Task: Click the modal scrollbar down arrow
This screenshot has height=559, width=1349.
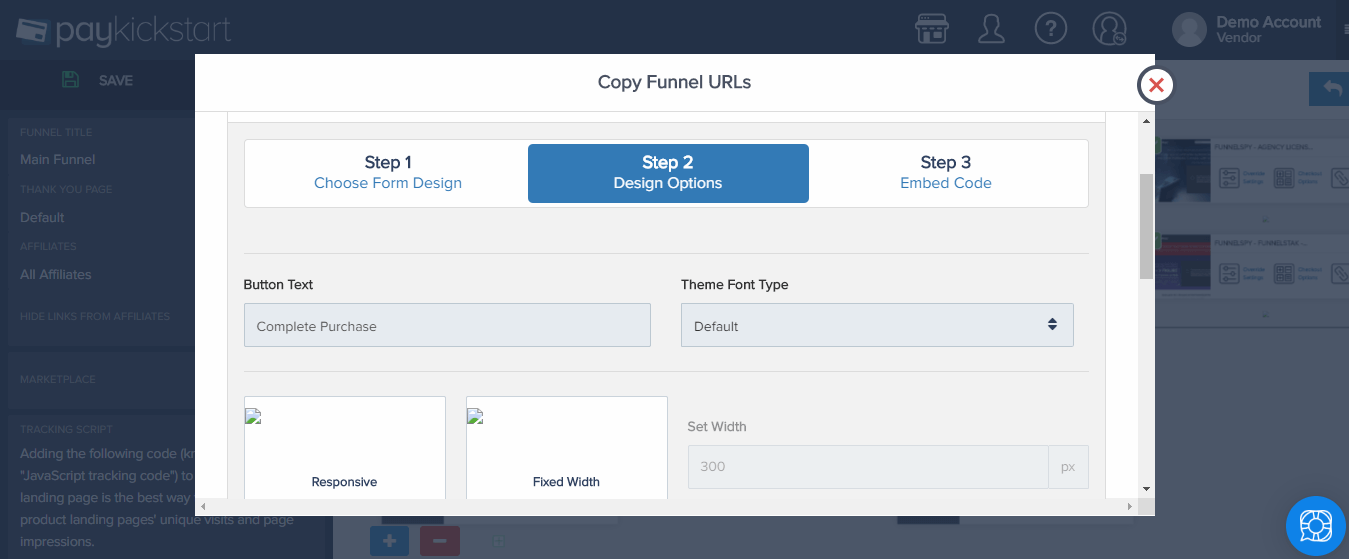Action: click(1146, 489)
